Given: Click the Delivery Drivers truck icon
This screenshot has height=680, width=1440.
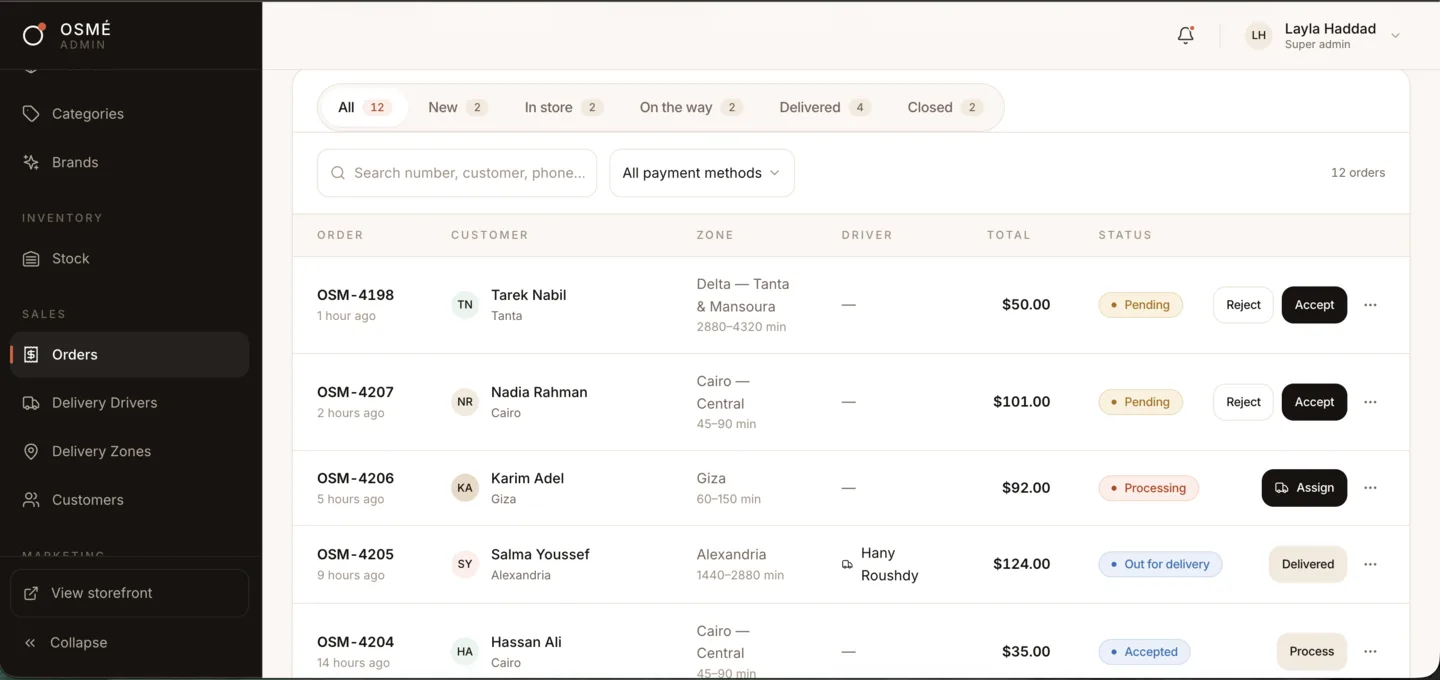Looking at the screenshot, I should [31, 403].
